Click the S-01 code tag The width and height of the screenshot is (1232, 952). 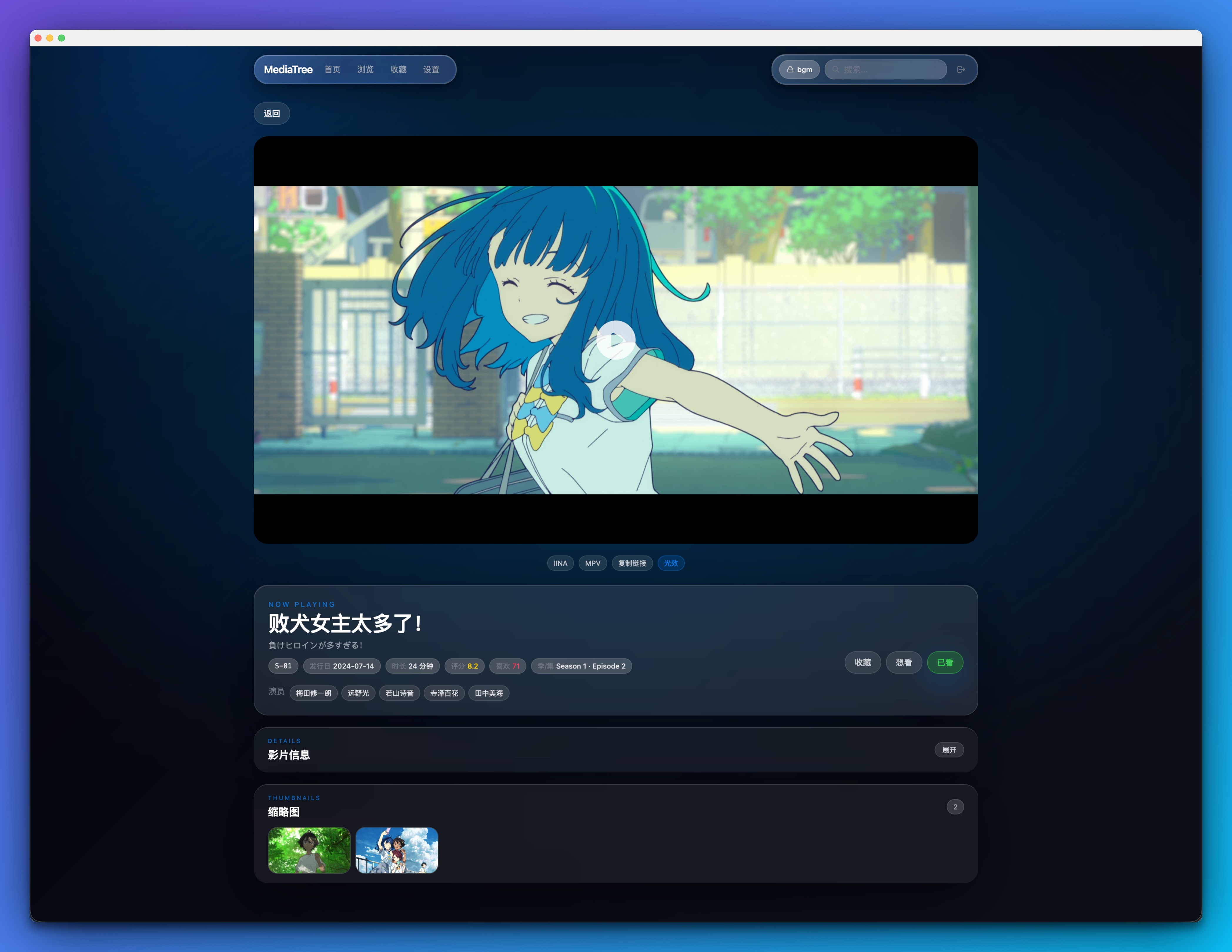[283, 666]
